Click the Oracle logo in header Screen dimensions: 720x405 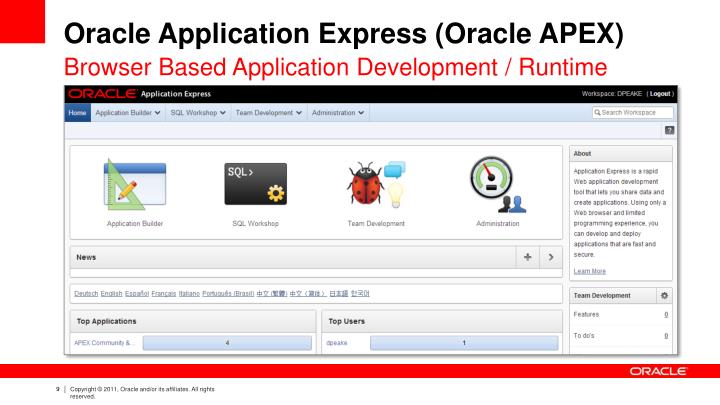tap(102, 94)
